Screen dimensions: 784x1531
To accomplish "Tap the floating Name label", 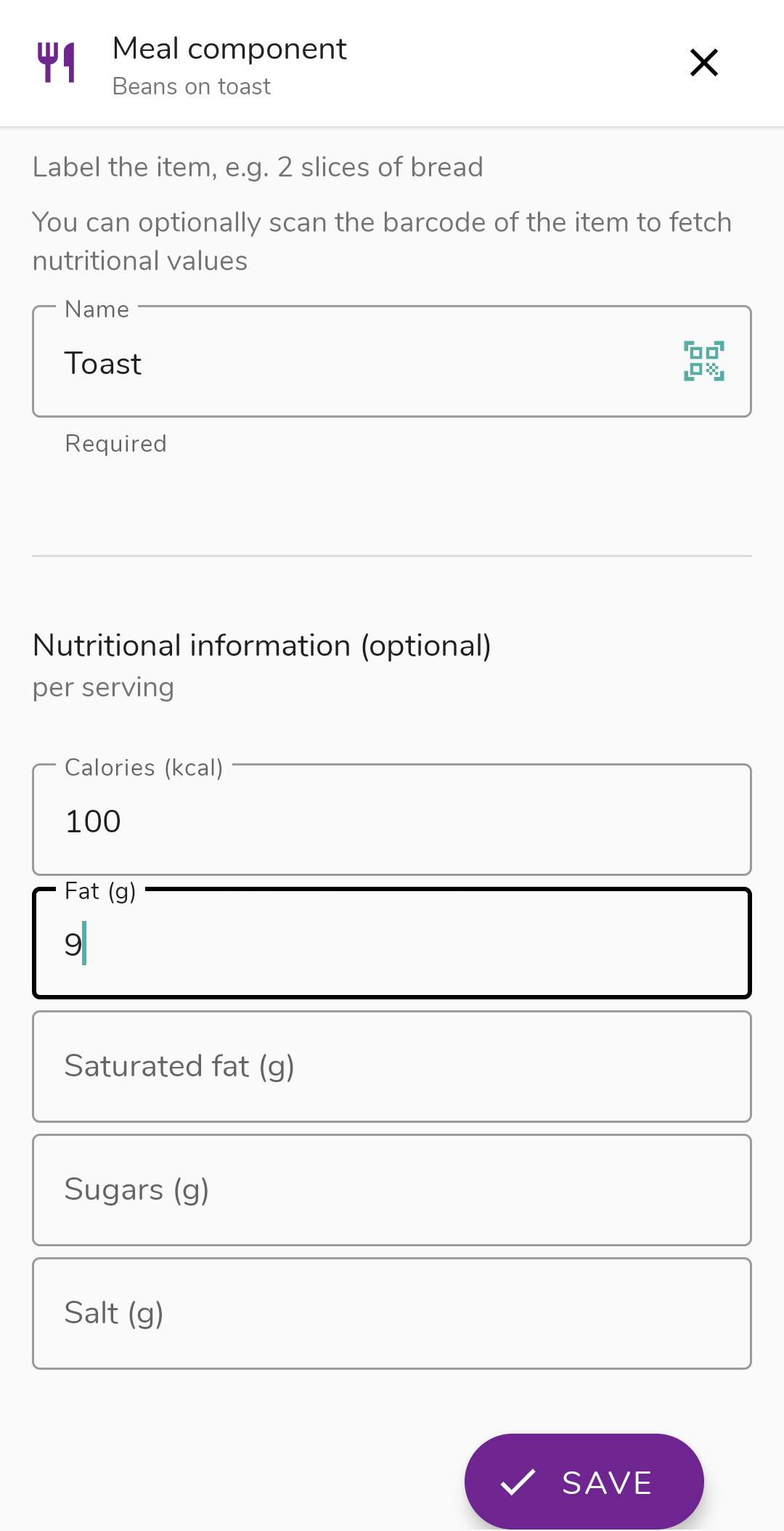I will (97, 309).
